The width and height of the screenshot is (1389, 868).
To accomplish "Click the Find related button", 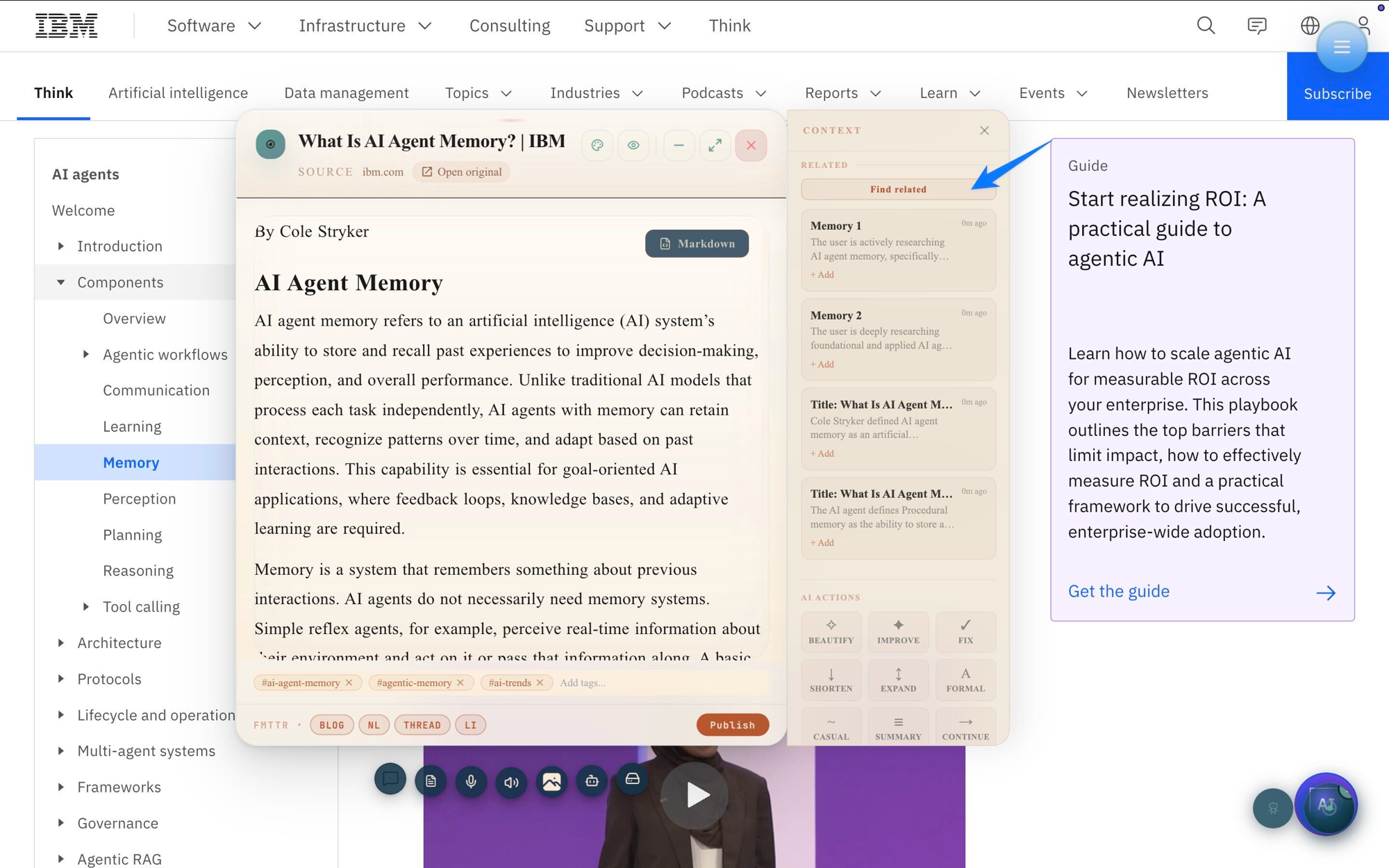I will [898, 189].
